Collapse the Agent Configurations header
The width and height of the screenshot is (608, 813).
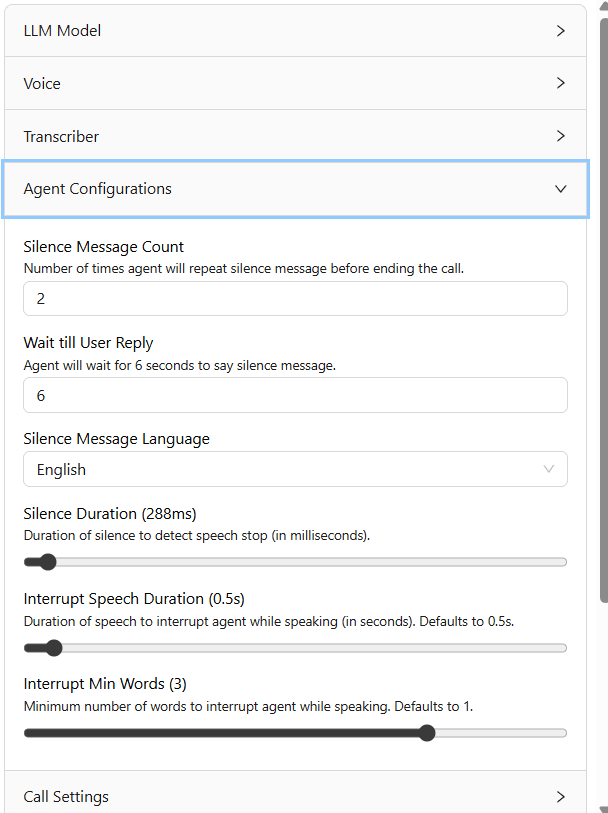(295, 189)
